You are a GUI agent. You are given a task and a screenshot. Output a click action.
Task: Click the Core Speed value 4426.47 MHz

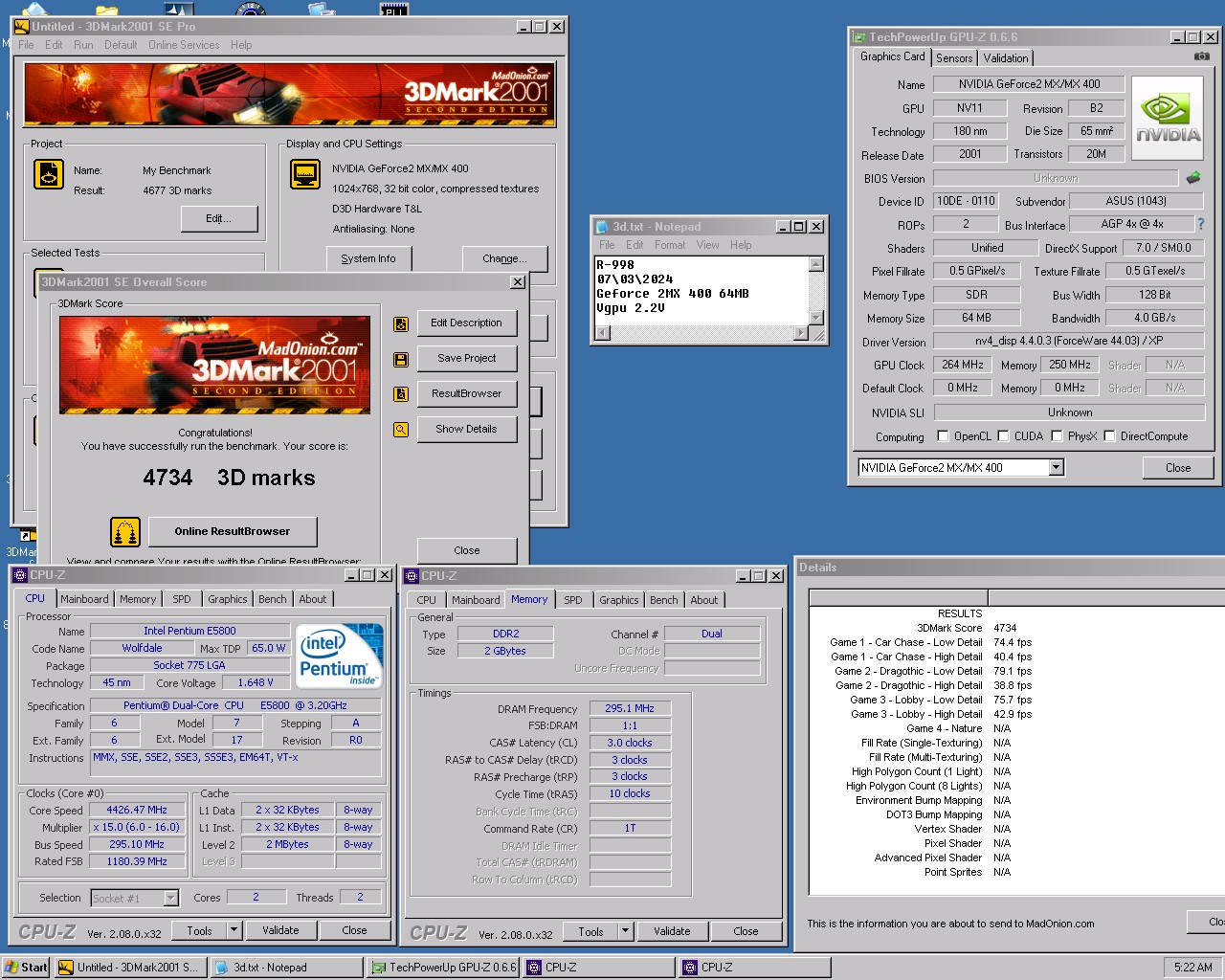pyautogui.click(x=137, y=810)
